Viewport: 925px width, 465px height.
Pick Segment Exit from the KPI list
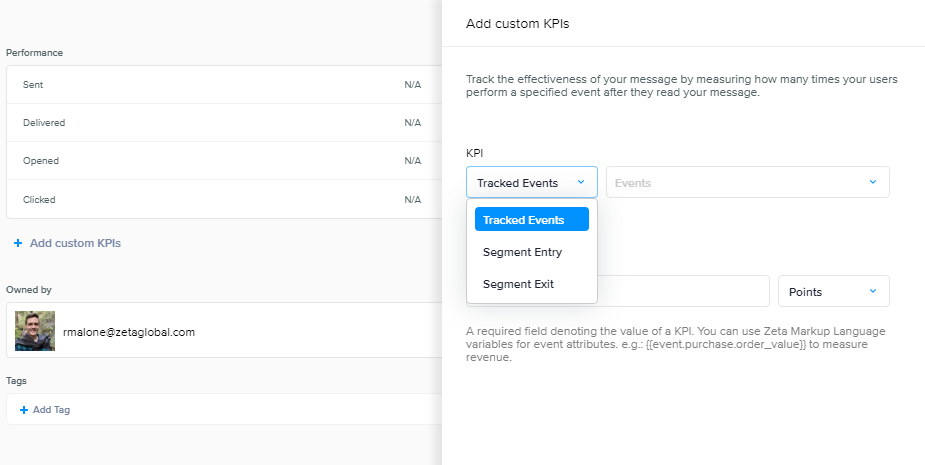click(x=518, y=284)
